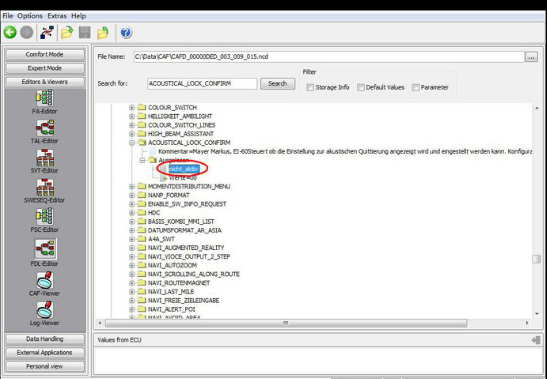Expand the COLOUR_SWITCH_LINES node
The image size is (547, 379).
point(132,125)
